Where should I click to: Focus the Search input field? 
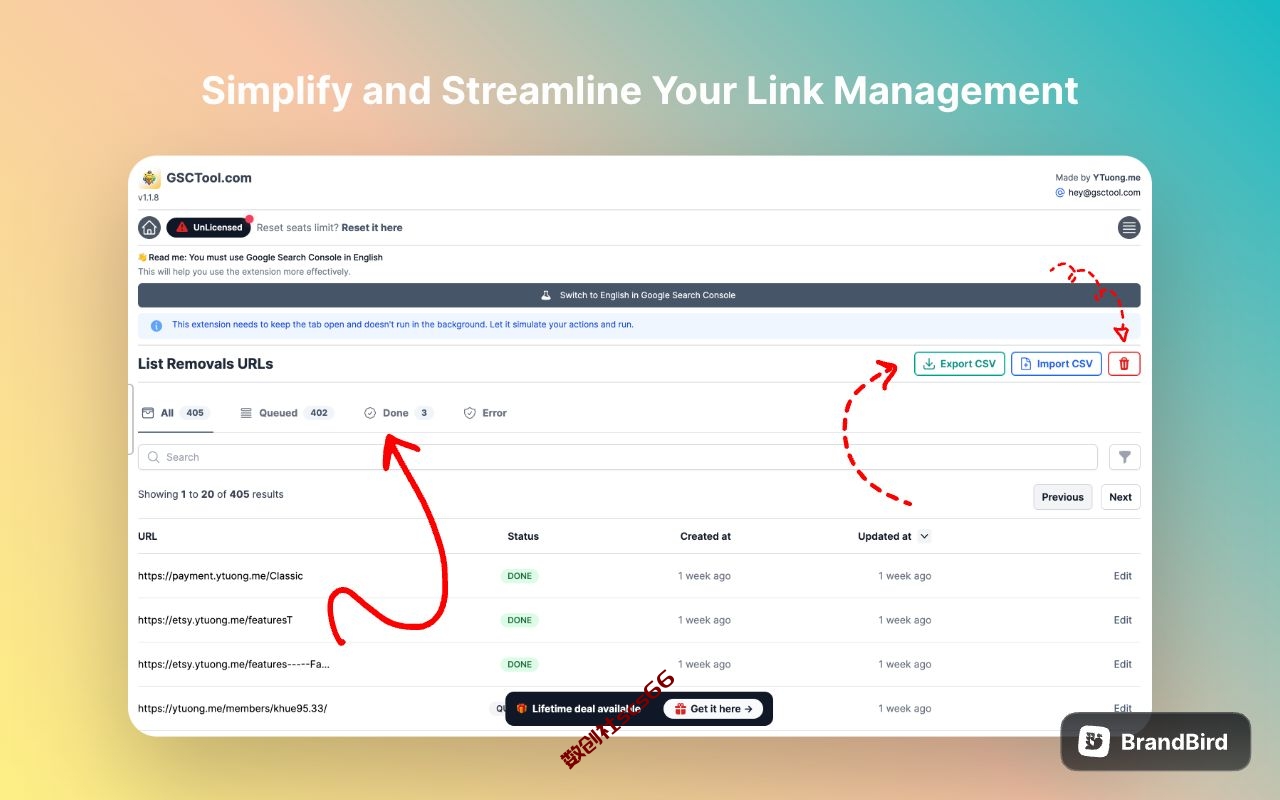click(x=618, y=457)
